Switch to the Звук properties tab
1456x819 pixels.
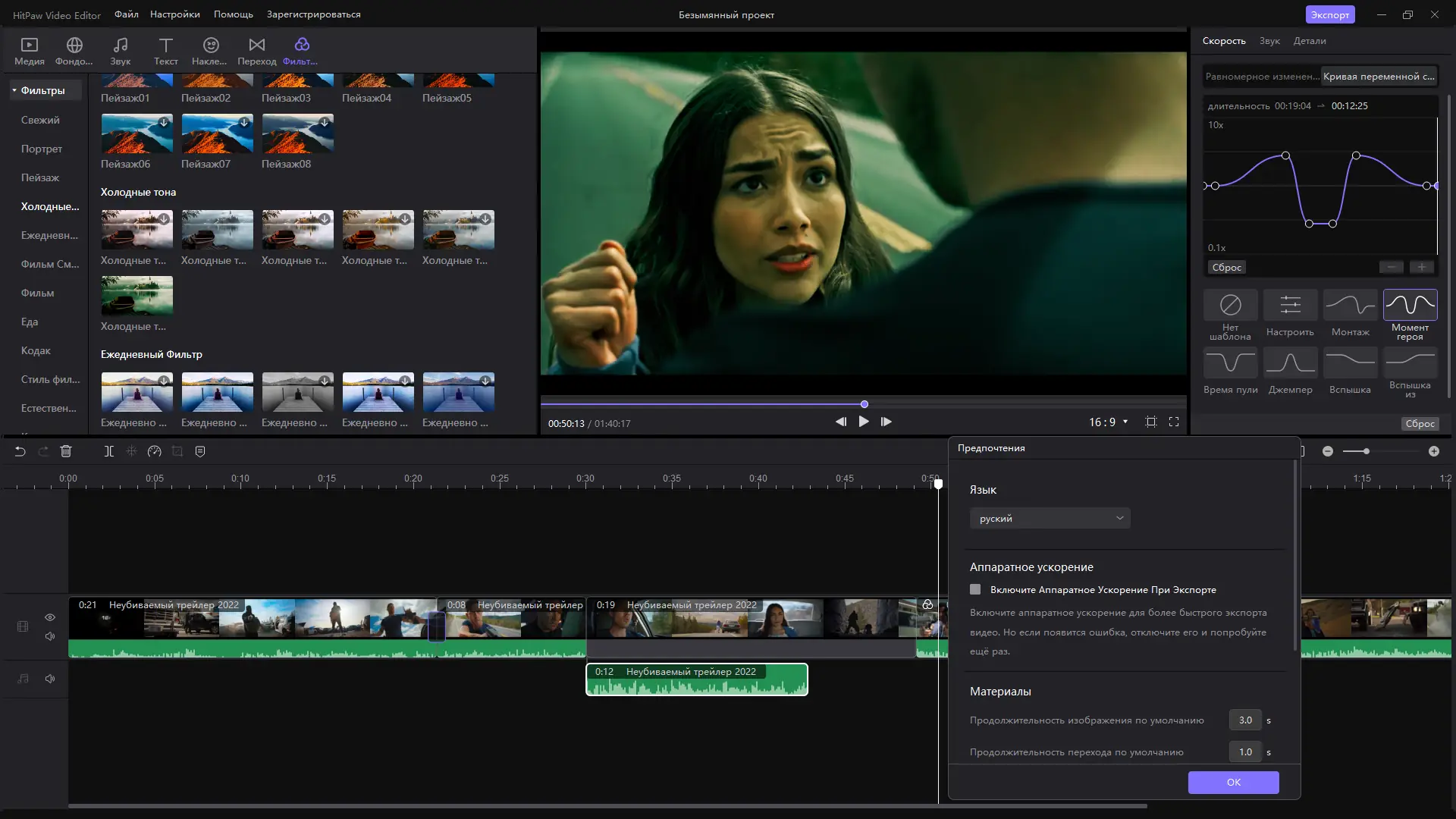click(1269, 41)
